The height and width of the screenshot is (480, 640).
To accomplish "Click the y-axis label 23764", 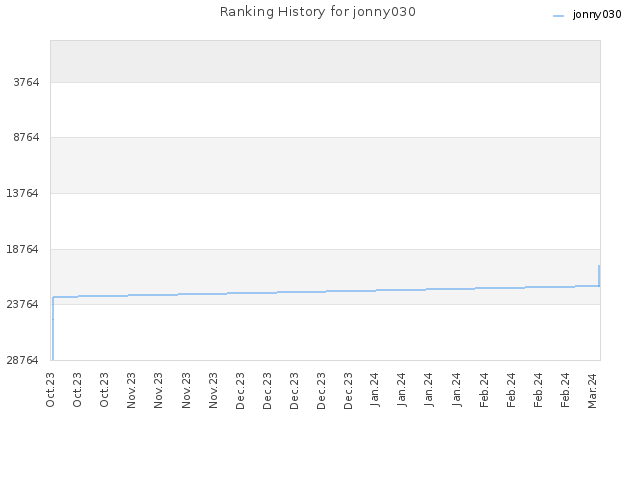I will [23, 304].
